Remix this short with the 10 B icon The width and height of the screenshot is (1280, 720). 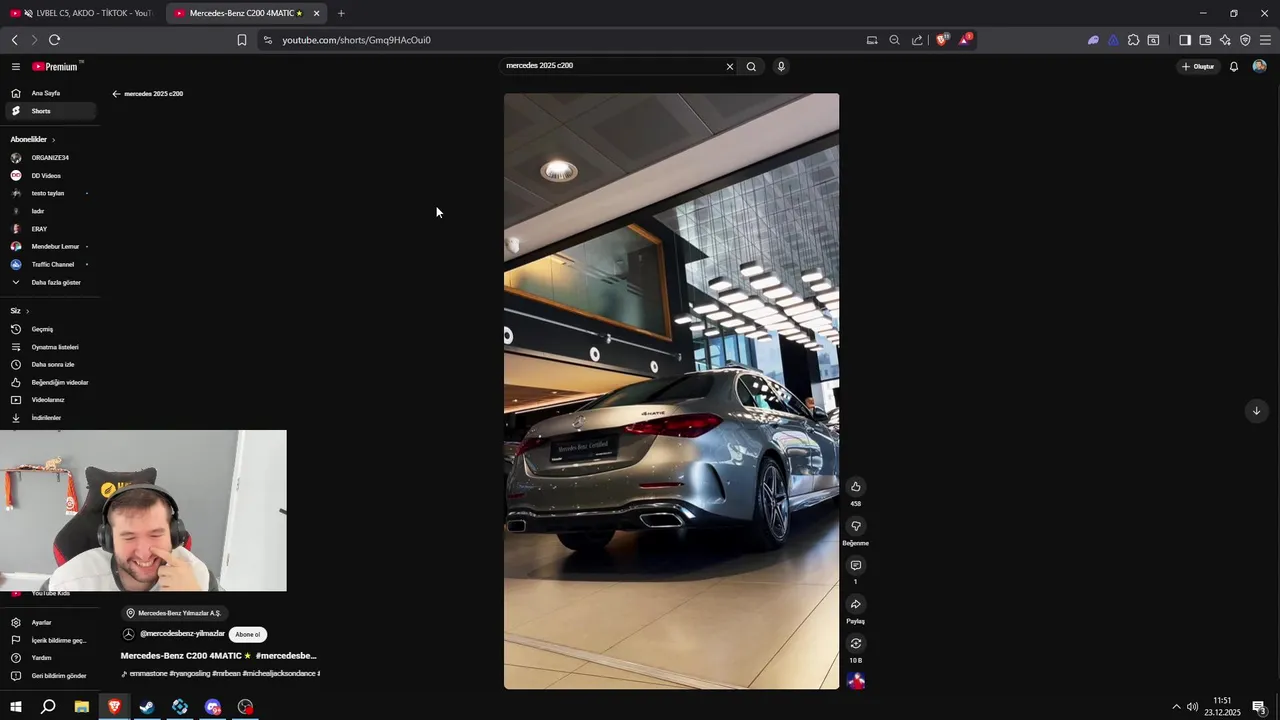point(855,643)
